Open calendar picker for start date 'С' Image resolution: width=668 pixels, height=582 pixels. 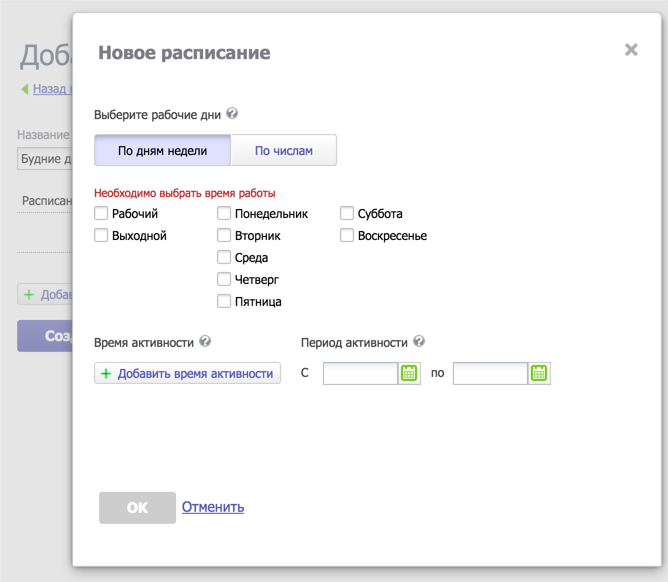coord(409,373)
